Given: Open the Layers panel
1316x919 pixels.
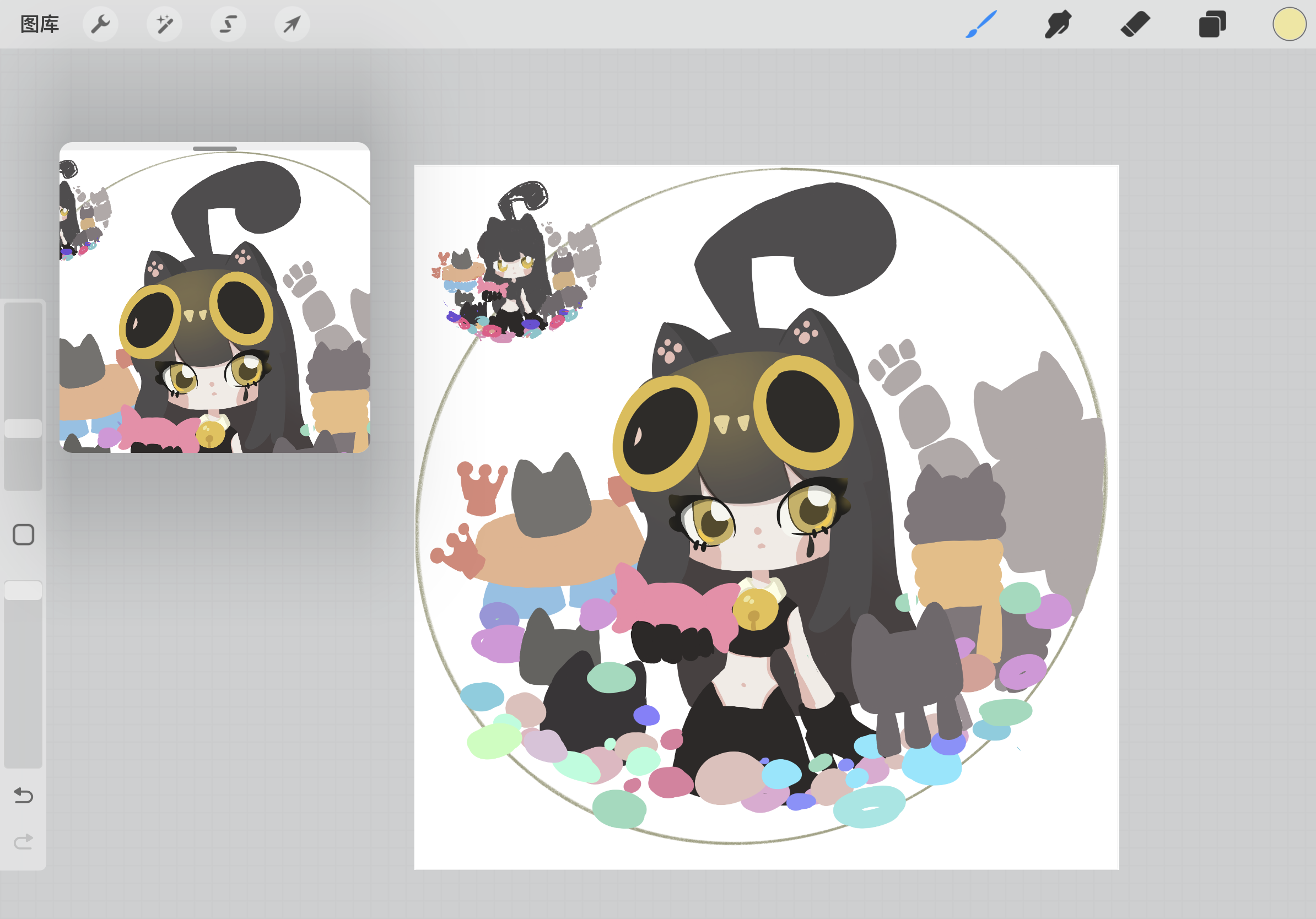Looking at the screenshot, I should [1212, 24].
